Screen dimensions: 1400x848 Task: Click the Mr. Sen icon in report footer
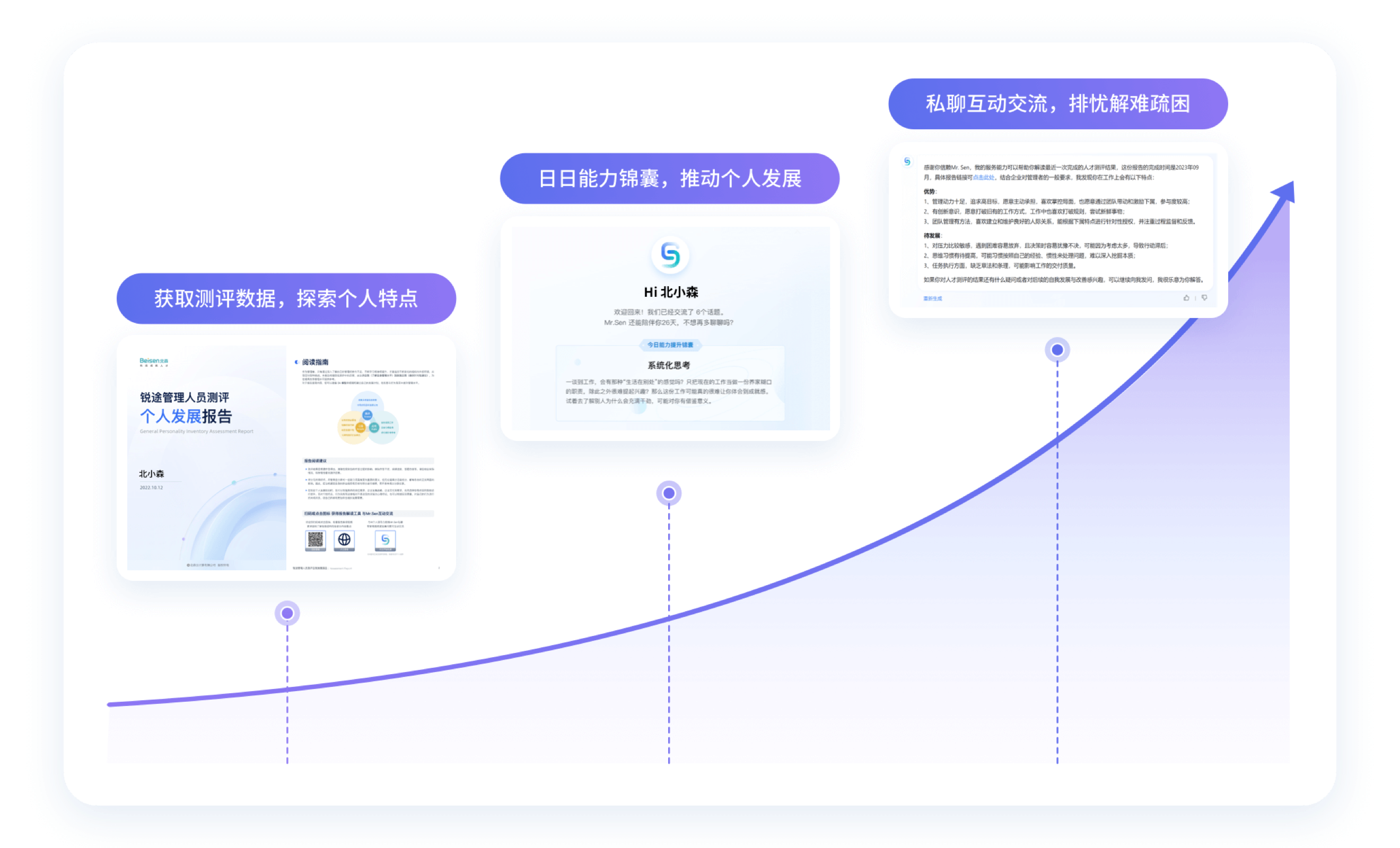pyautogui.click(x=385, y=540)
